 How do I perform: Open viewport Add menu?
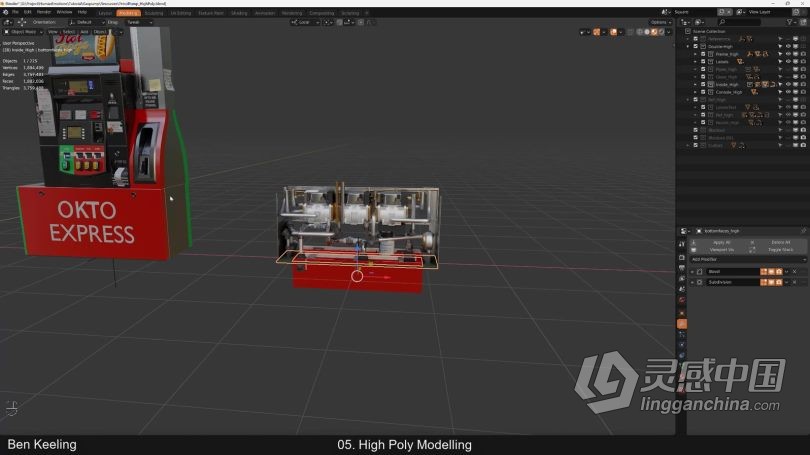coord(84,32)
